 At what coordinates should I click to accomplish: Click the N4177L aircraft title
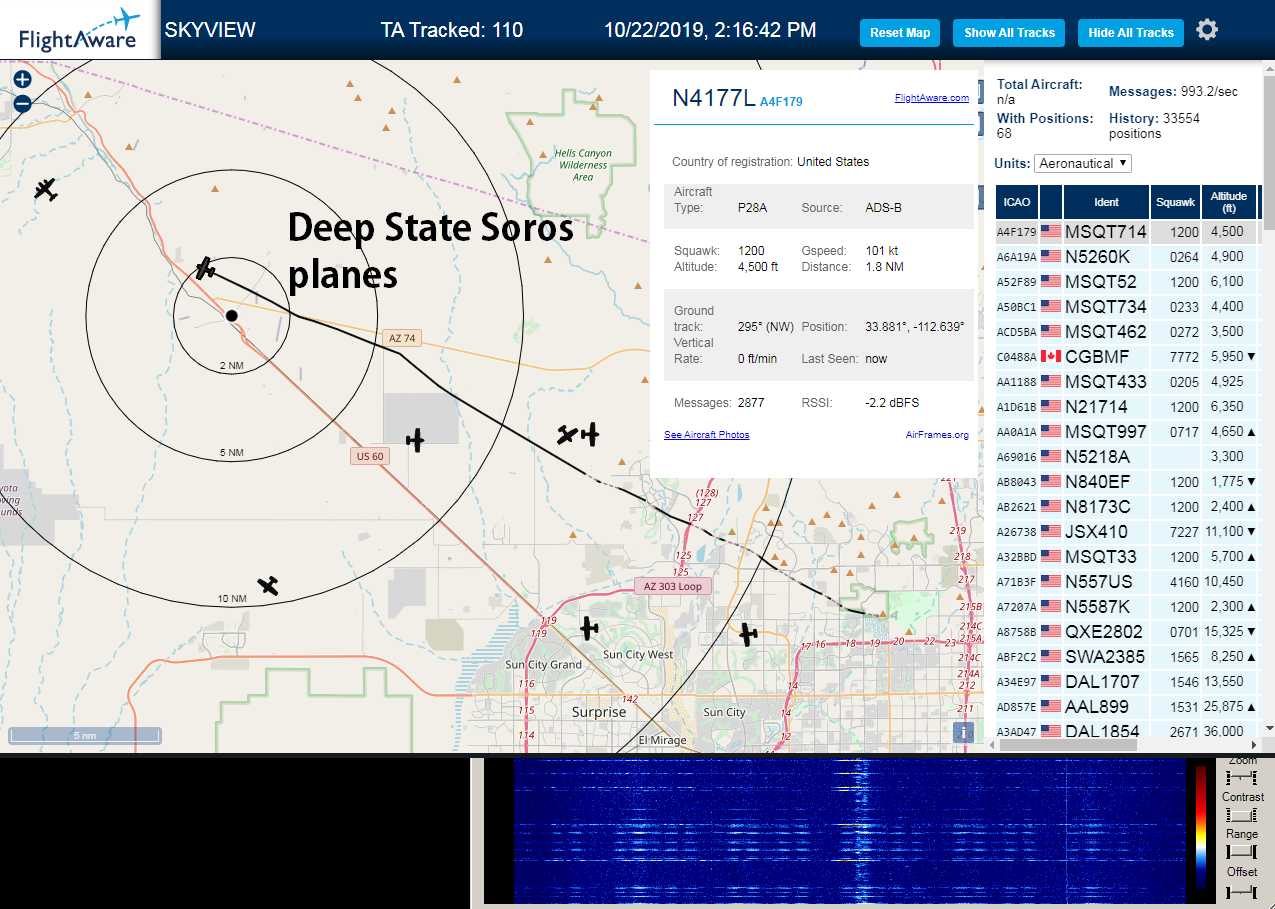[x=713, y=98]
